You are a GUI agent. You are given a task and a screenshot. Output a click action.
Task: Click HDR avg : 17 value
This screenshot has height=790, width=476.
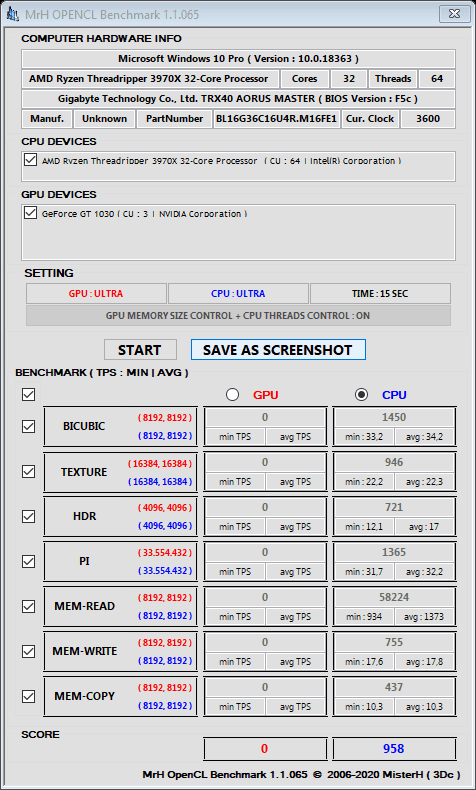point(425,527)
